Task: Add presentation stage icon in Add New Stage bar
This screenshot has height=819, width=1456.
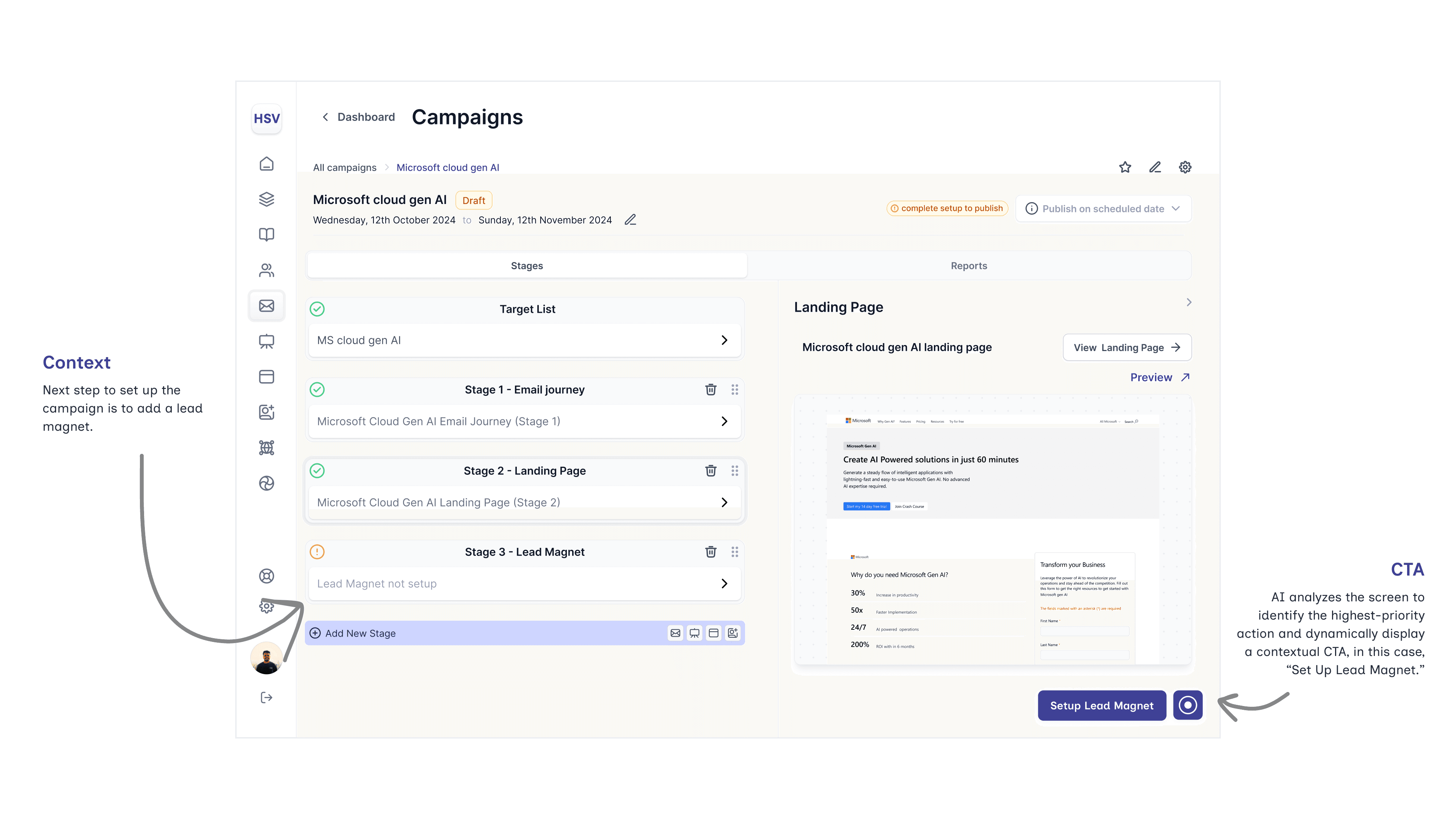Action: click(x=694, y=633)
